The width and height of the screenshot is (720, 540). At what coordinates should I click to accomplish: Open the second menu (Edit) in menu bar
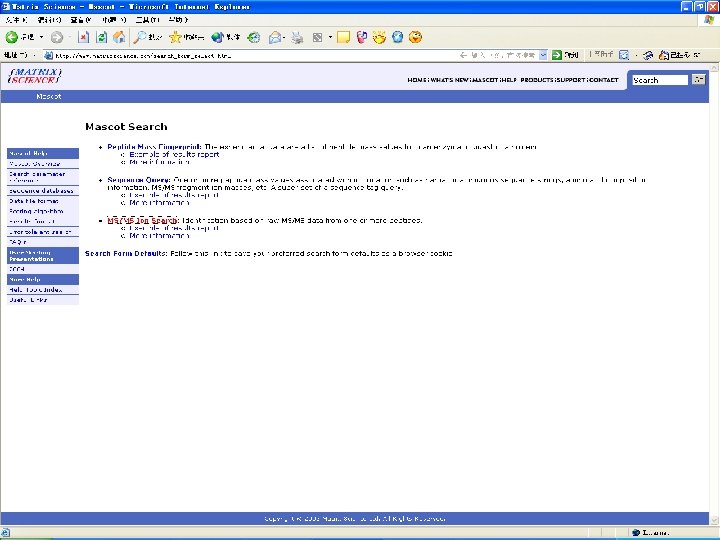coord(49,20)
